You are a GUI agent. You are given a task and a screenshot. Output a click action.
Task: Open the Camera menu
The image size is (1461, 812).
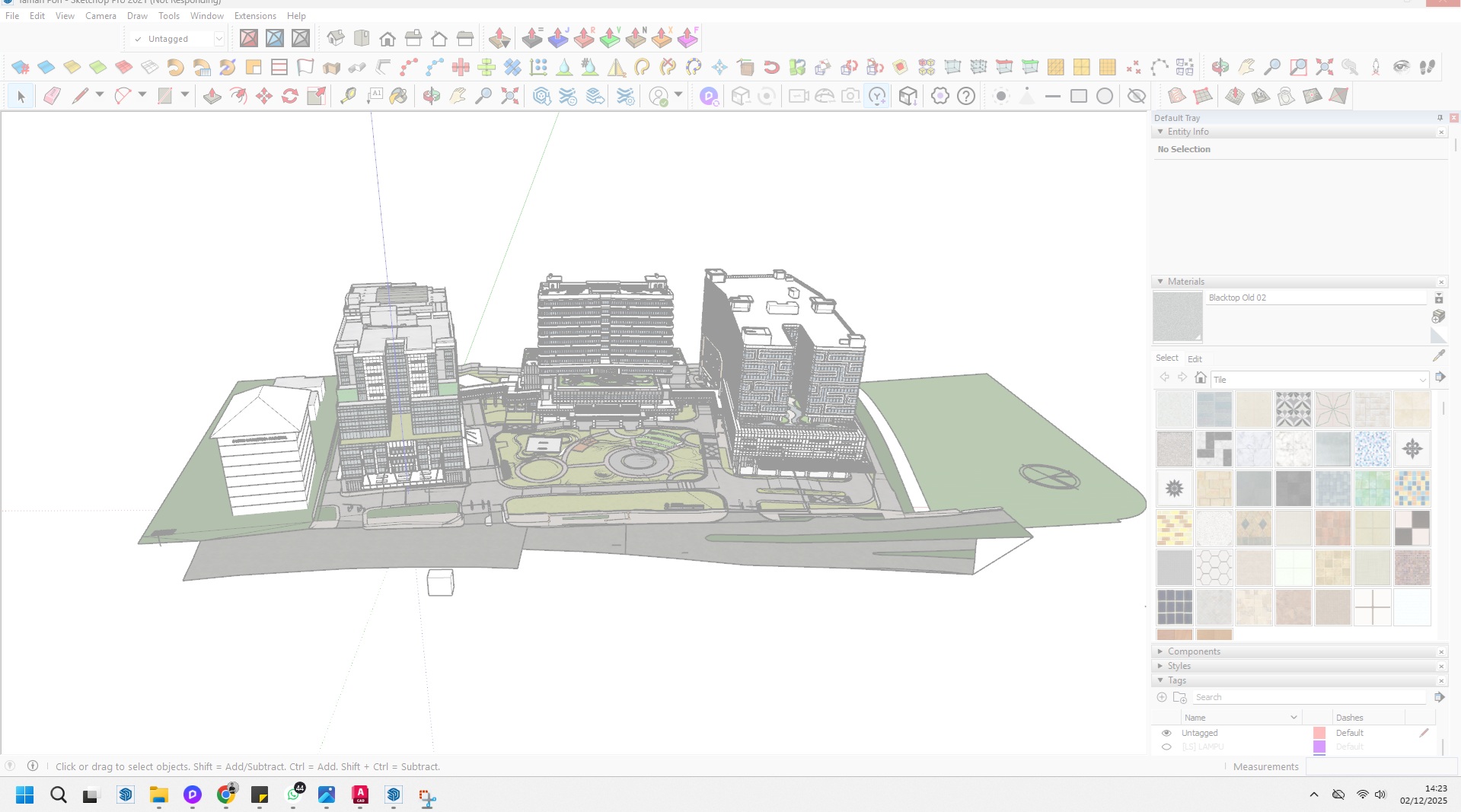click(x=100, y=16)
